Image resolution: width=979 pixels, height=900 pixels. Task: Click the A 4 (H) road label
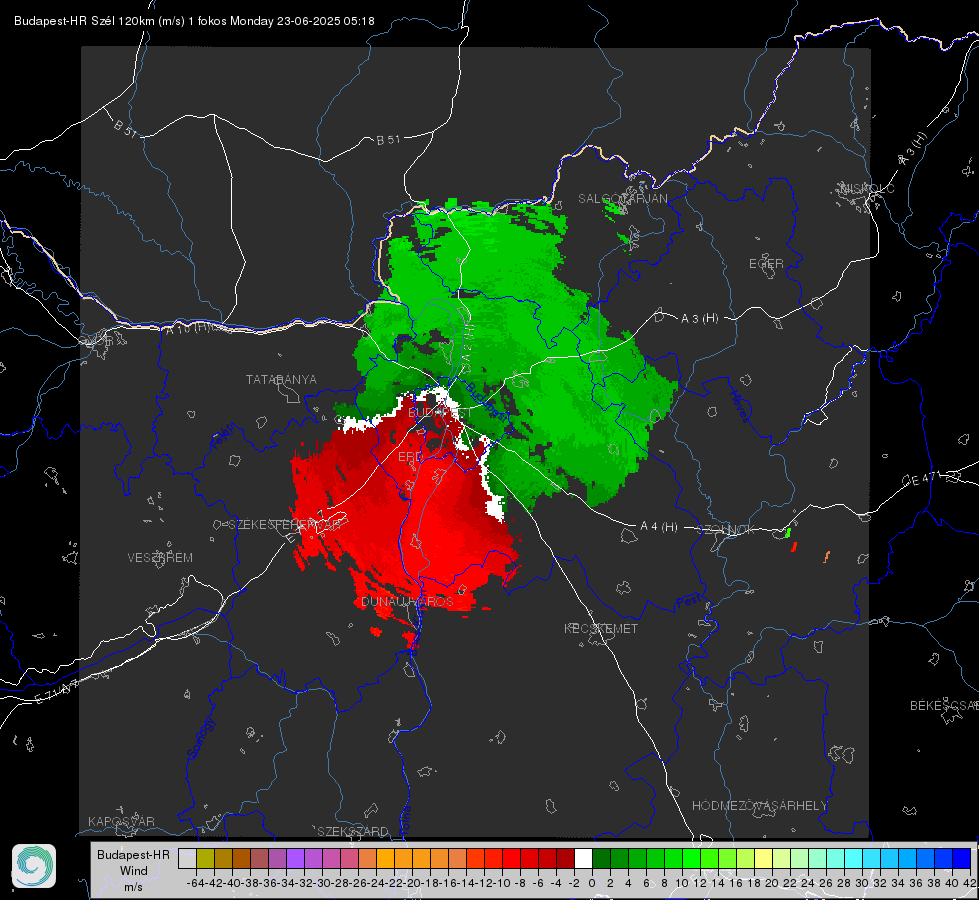tap(659, 527)
